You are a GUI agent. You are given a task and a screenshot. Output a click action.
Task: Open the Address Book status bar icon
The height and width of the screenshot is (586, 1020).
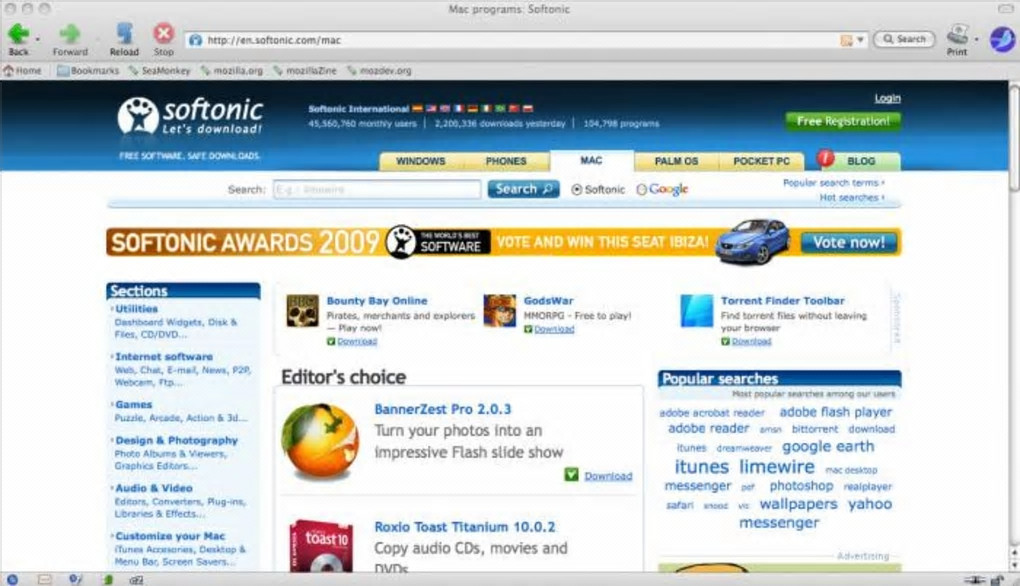(x=108, y=579)
